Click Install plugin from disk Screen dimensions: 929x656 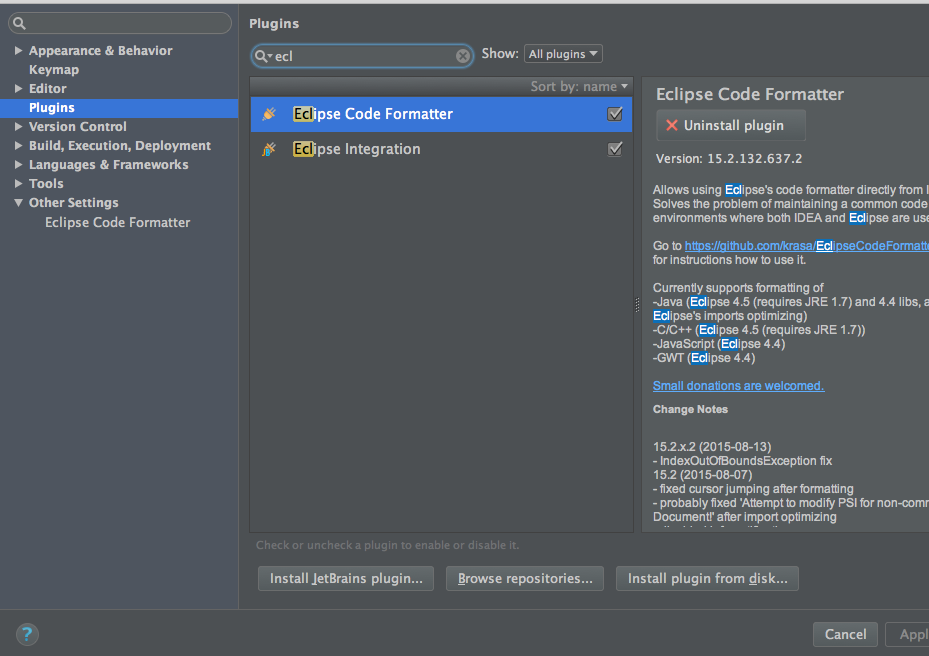707,578
